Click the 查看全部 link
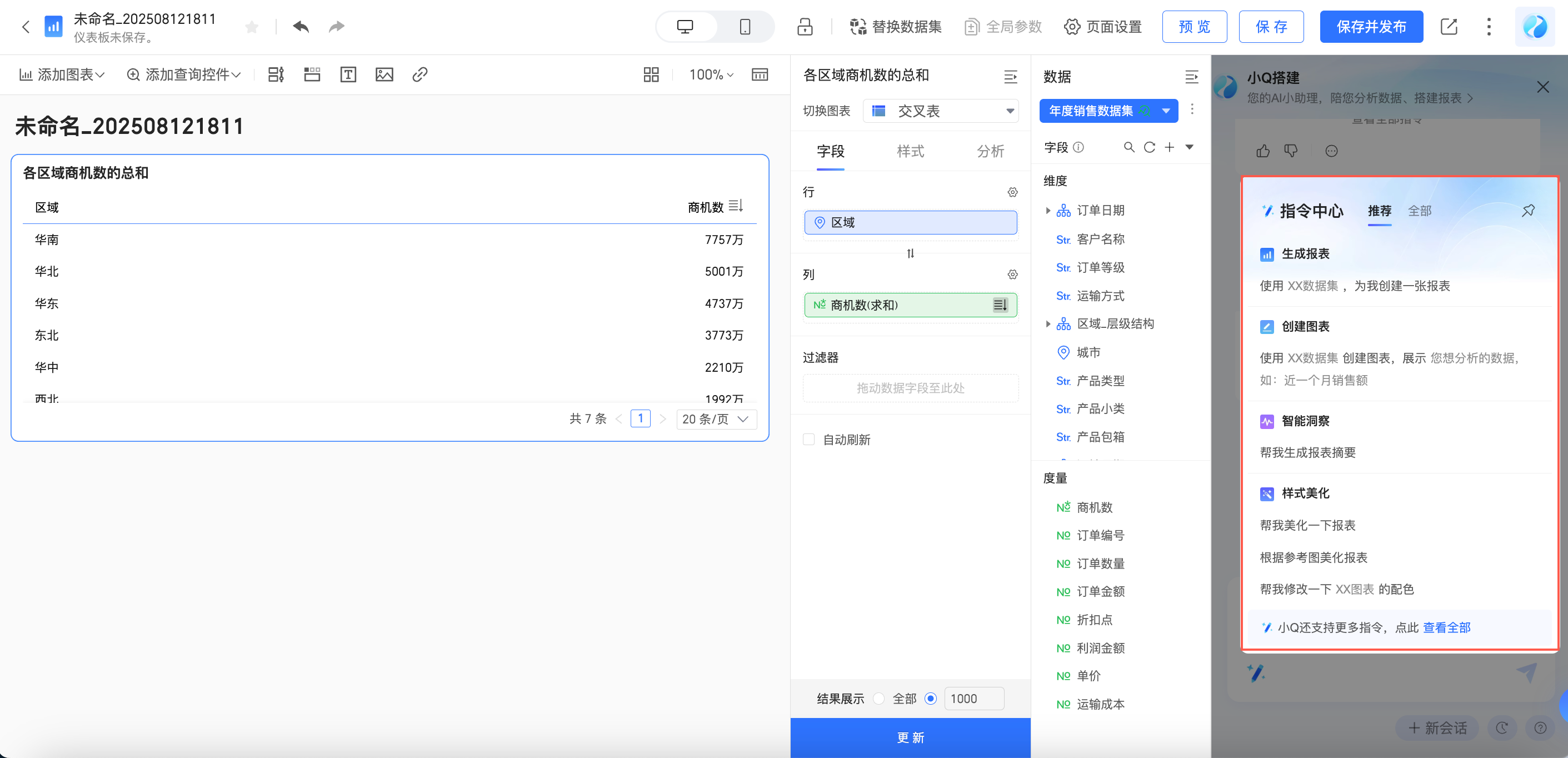The image size is (1568, 758). (x=1446, y=628)
